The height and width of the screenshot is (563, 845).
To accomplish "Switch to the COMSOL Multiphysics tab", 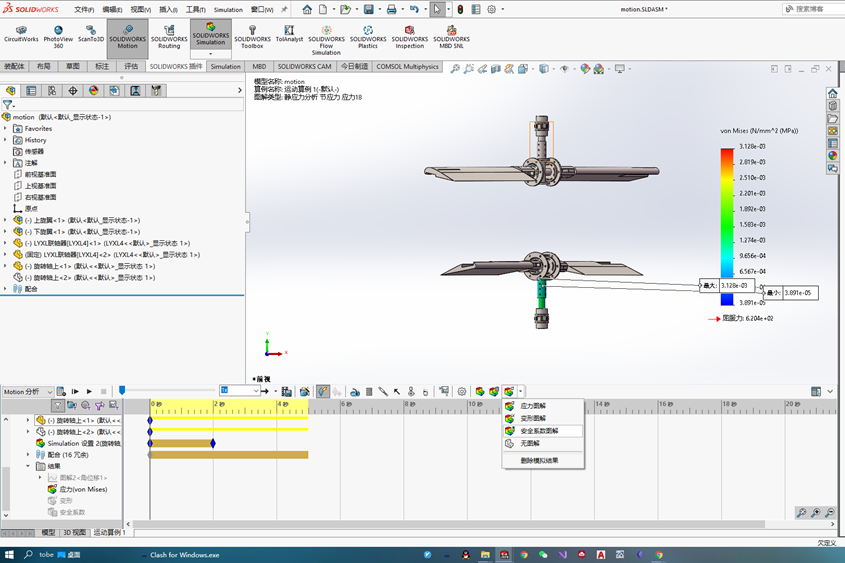I will (407, 67).
